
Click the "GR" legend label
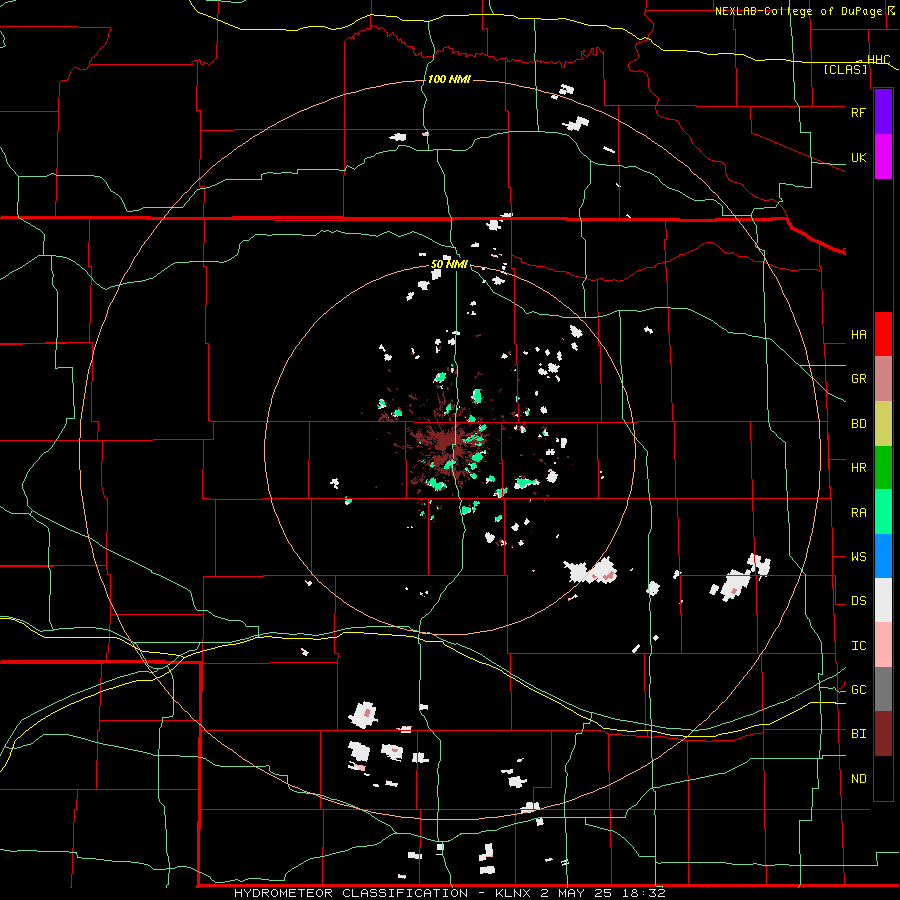click(x=858, y=378)
